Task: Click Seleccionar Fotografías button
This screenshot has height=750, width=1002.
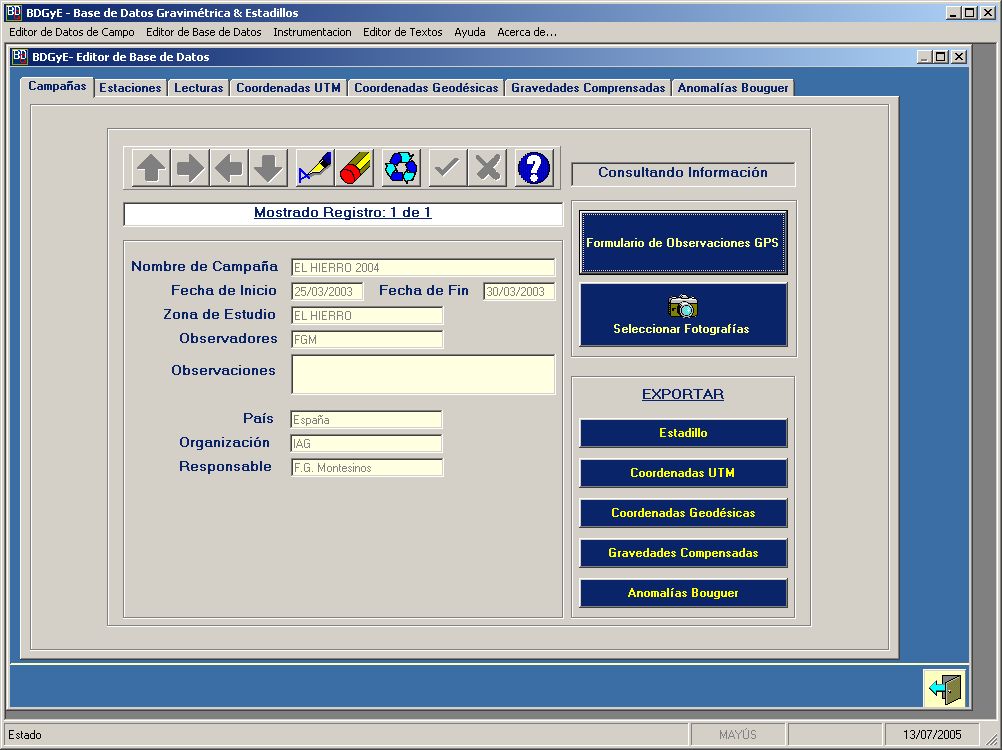Action: [683, 315]
